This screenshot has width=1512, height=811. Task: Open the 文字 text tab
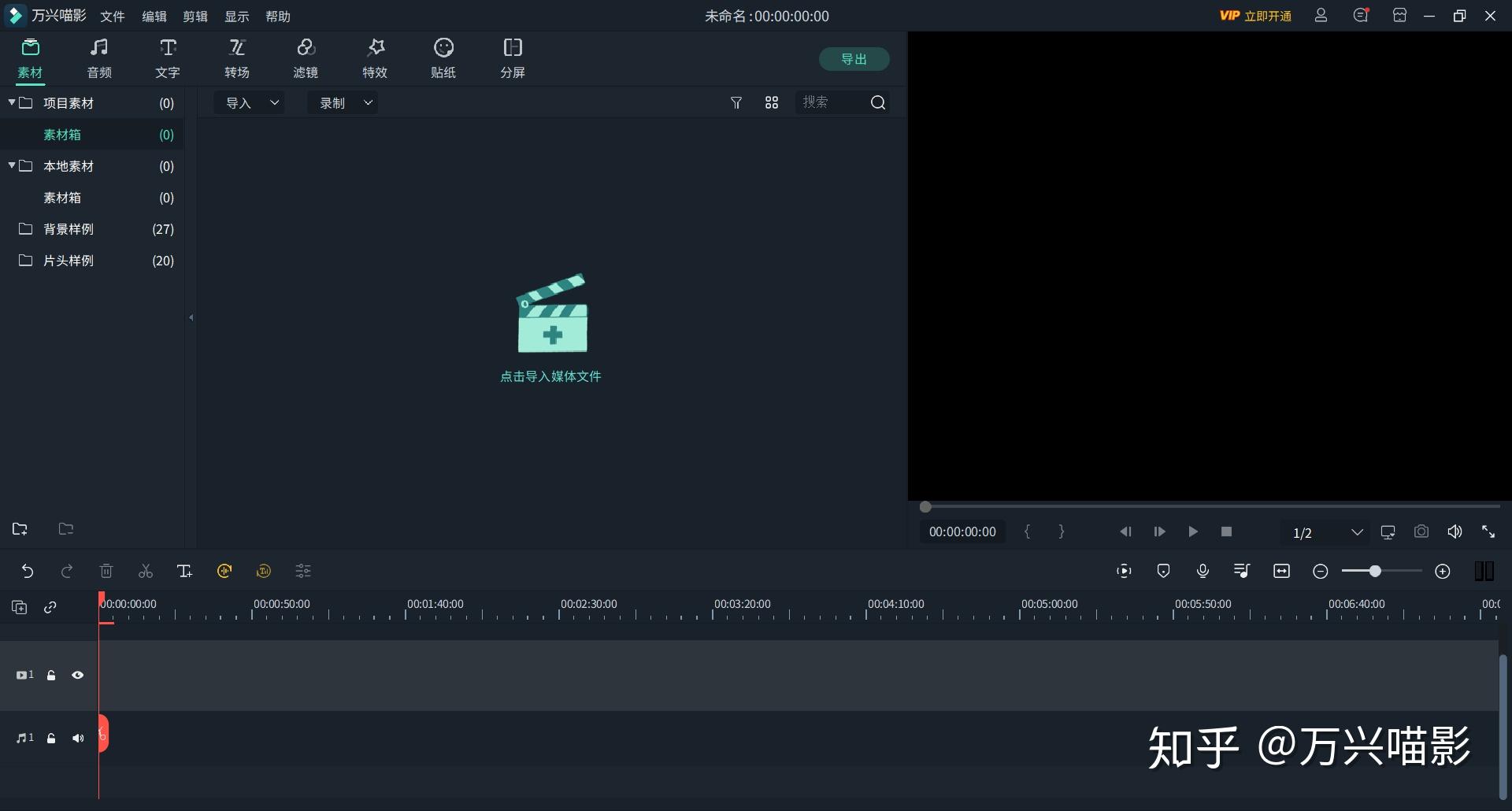[168, 59]
